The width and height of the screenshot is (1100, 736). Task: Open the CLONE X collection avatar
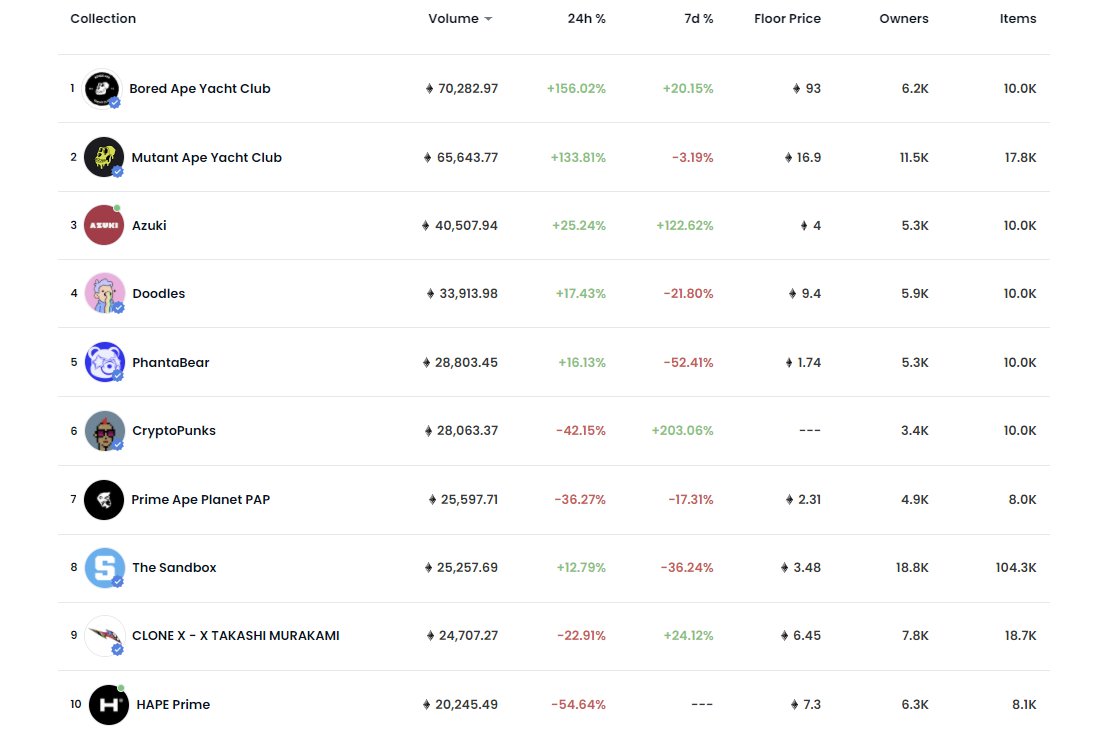105,636
